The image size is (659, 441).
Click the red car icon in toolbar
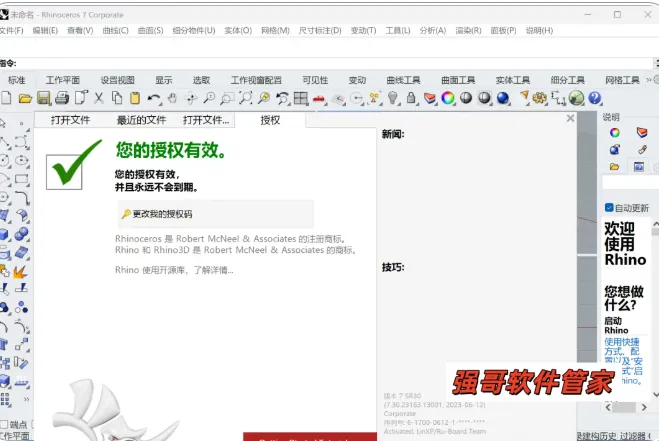coord(320,99)
